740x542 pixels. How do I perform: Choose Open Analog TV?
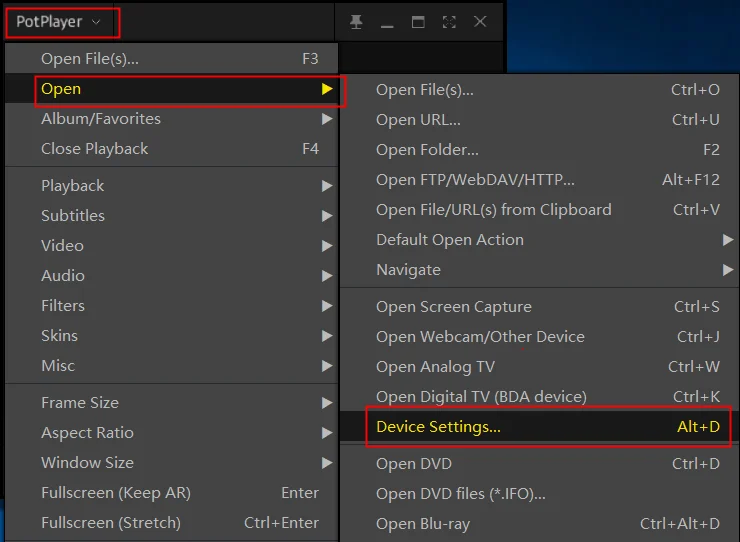539,367
